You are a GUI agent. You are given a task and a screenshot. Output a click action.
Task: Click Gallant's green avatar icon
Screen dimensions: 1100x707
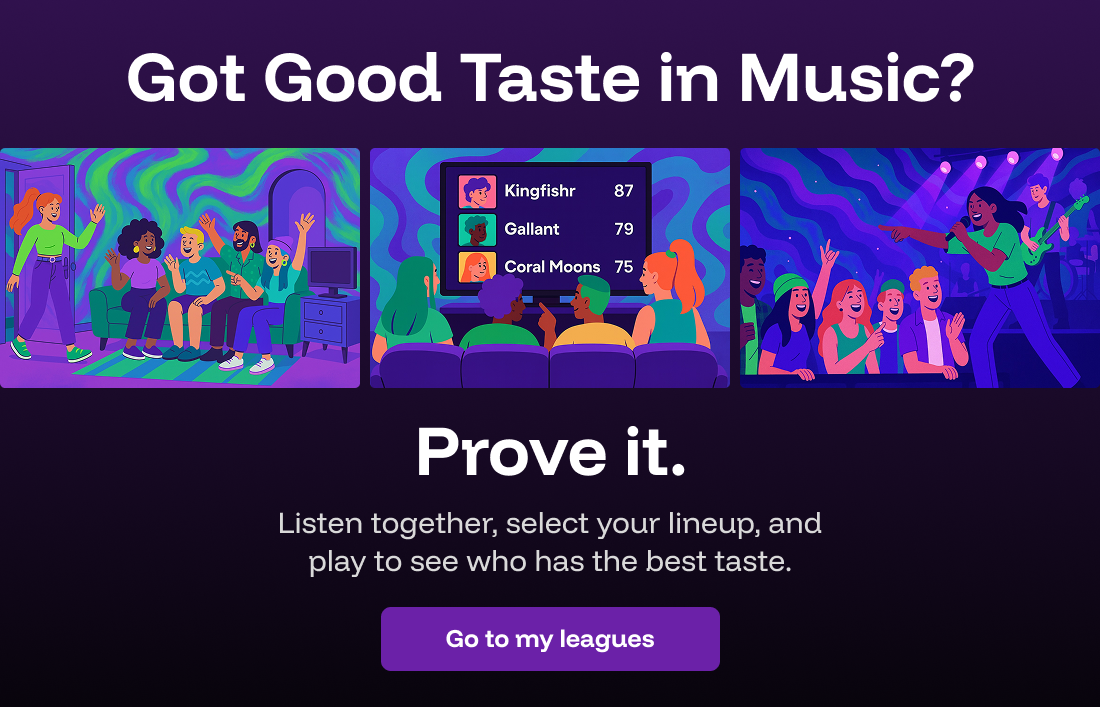(x=477, y=229)
